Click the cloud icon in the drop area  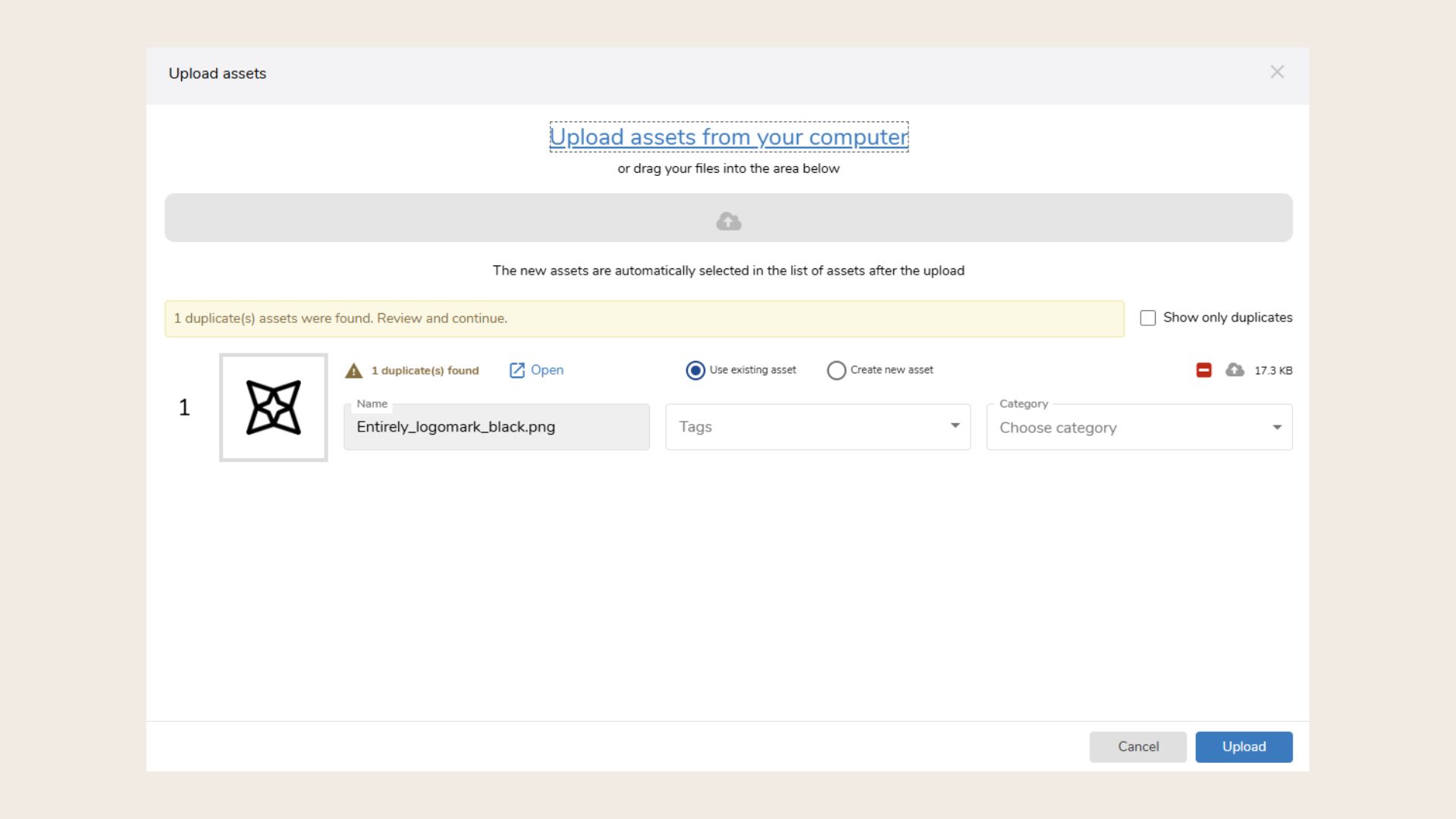coord(728,221)
